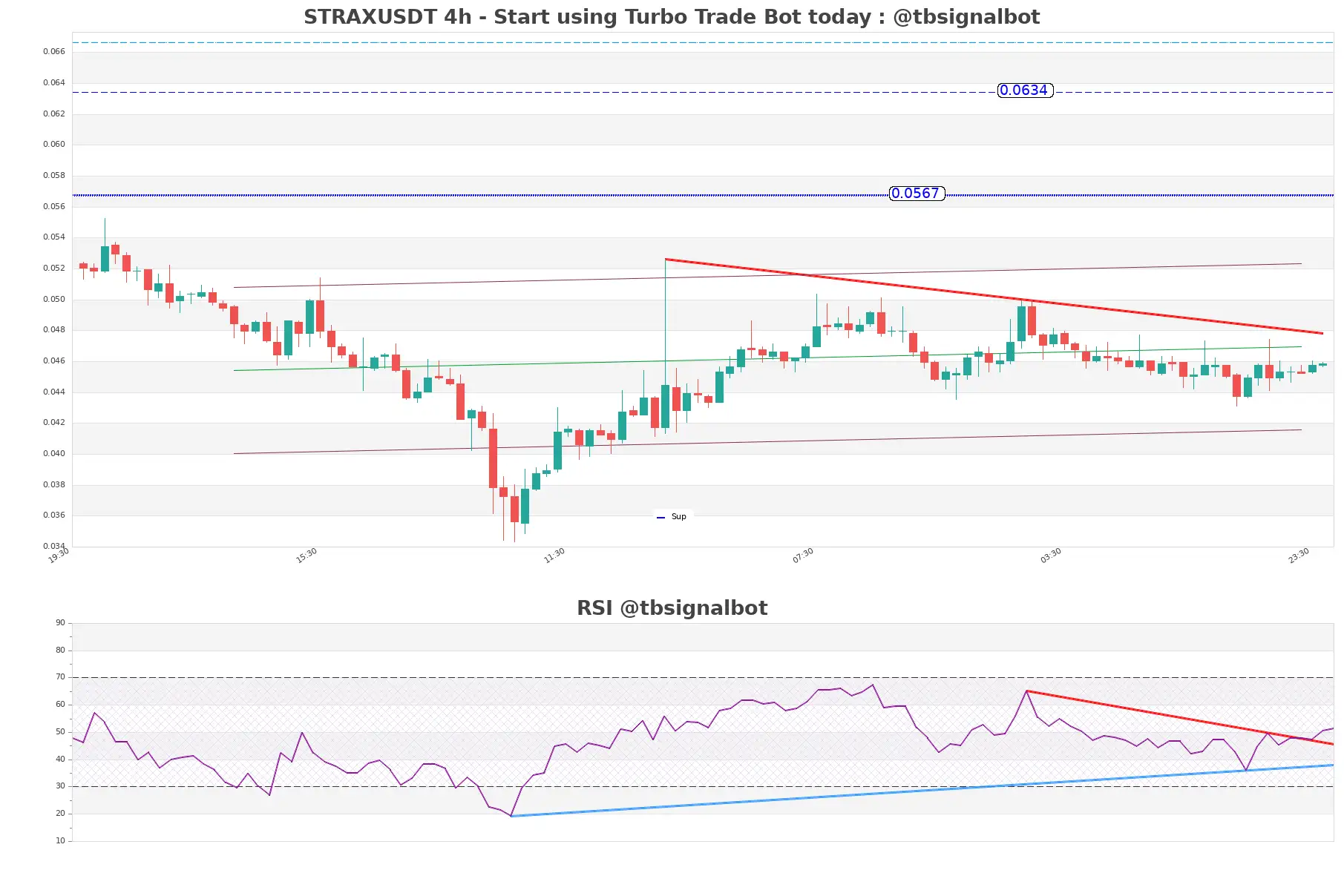Click the RSI 70 axis label
1344x896 pixels.
60,677
